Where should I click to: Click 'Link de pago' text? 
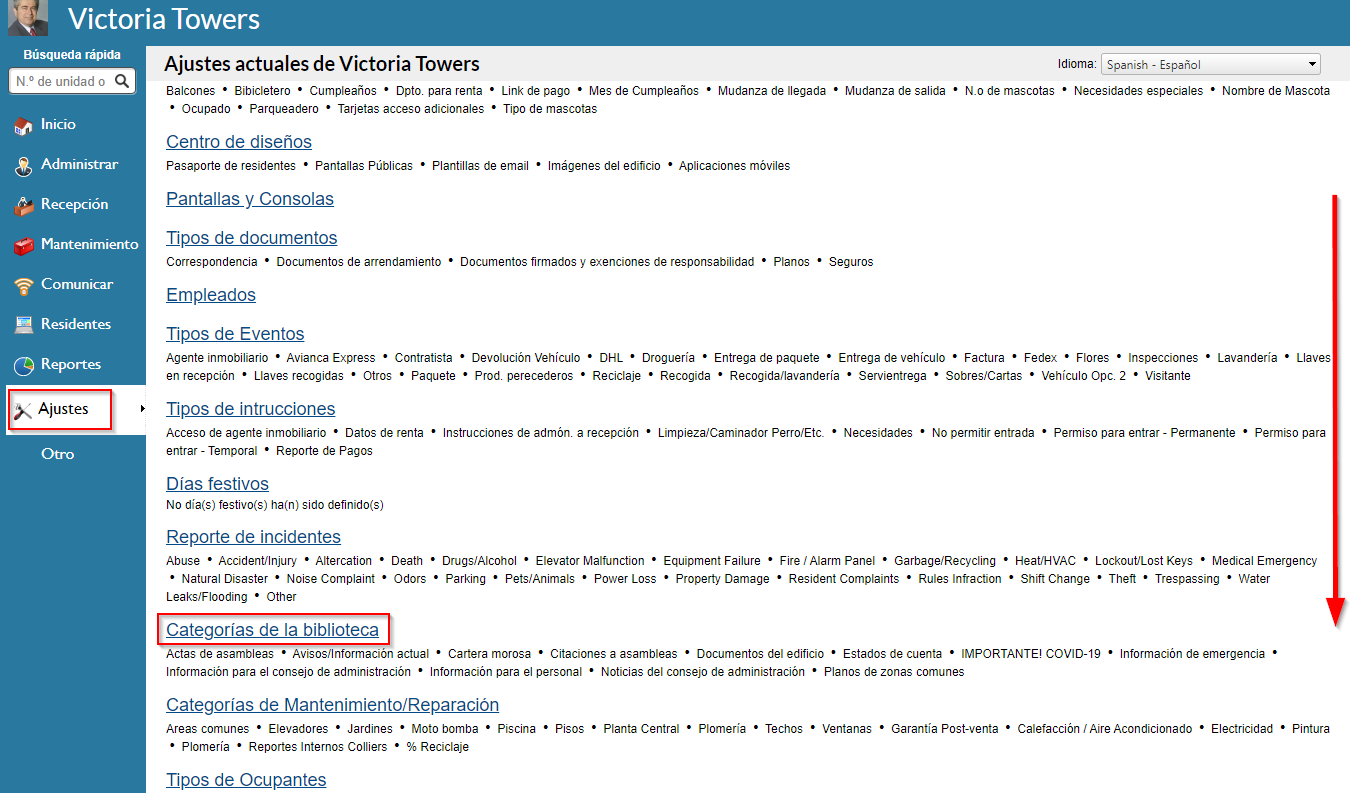point(535,91)
